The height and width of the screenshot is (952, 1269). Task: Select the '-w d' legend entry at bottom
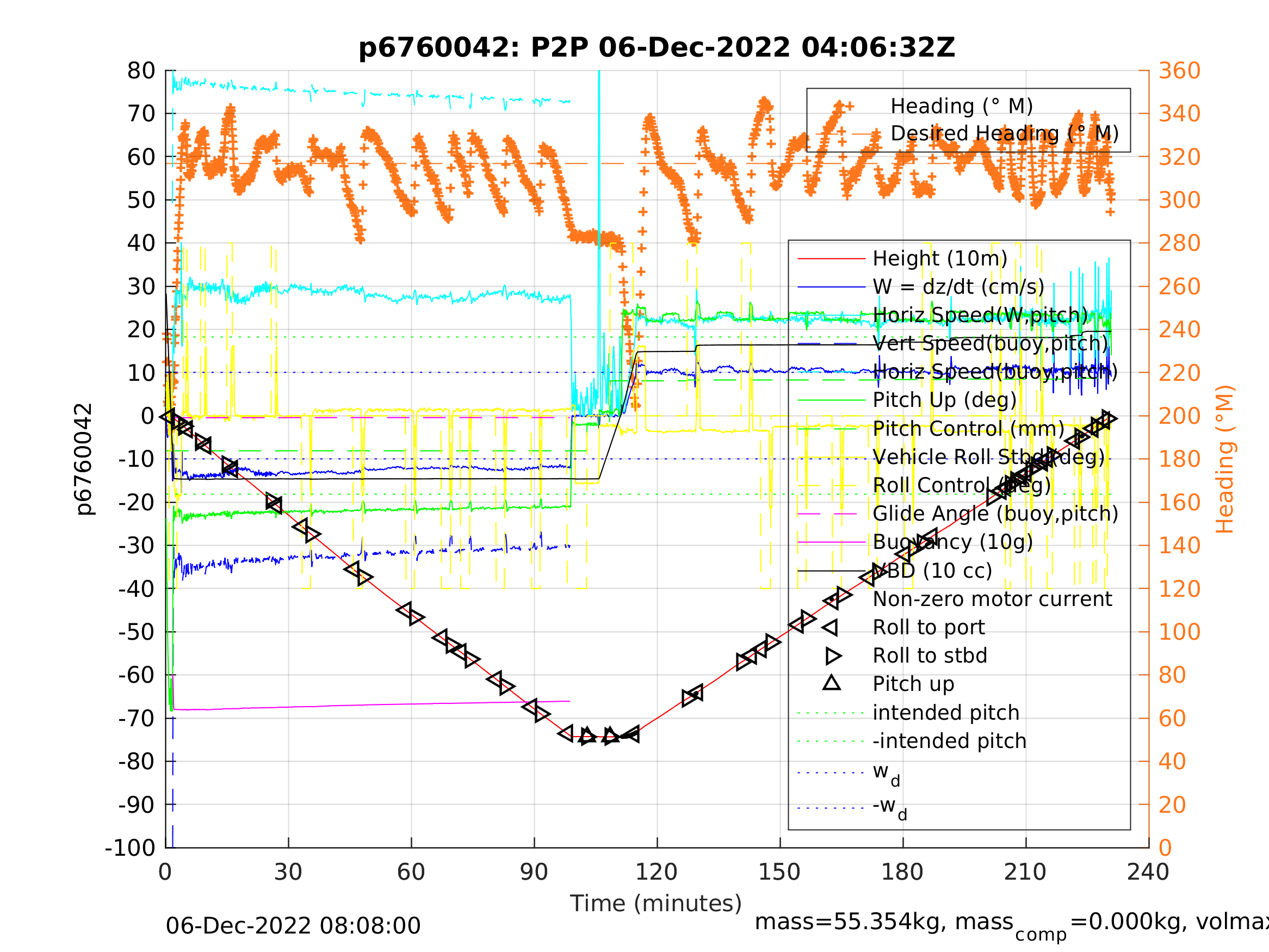(890, 809)
